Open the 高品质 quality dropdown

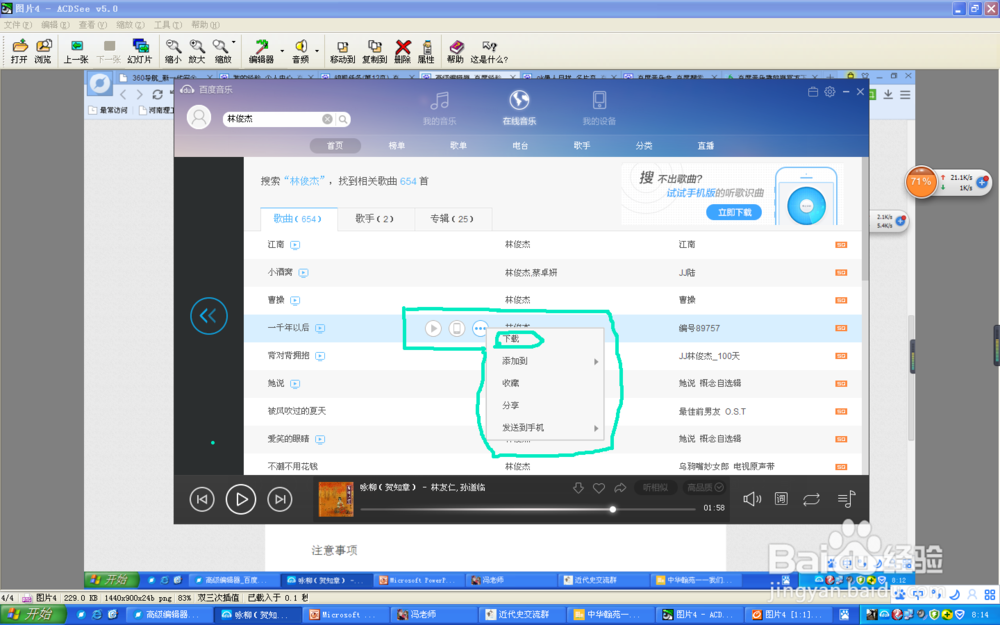[705, 488]
